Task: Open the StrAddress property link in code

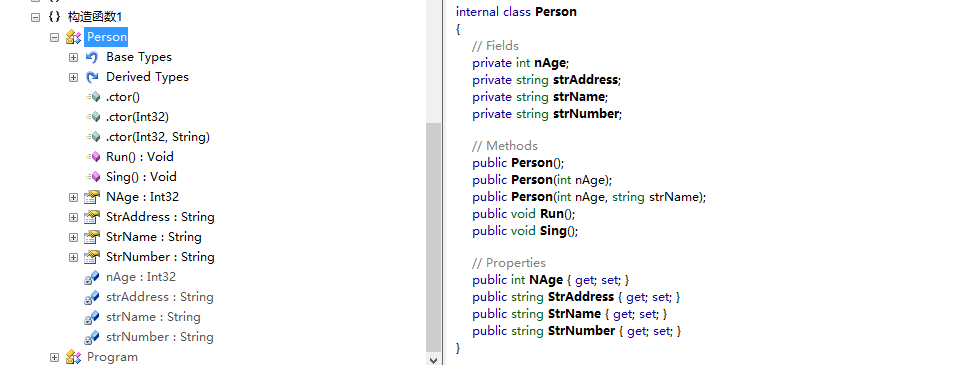Action: tap(581, 297)
